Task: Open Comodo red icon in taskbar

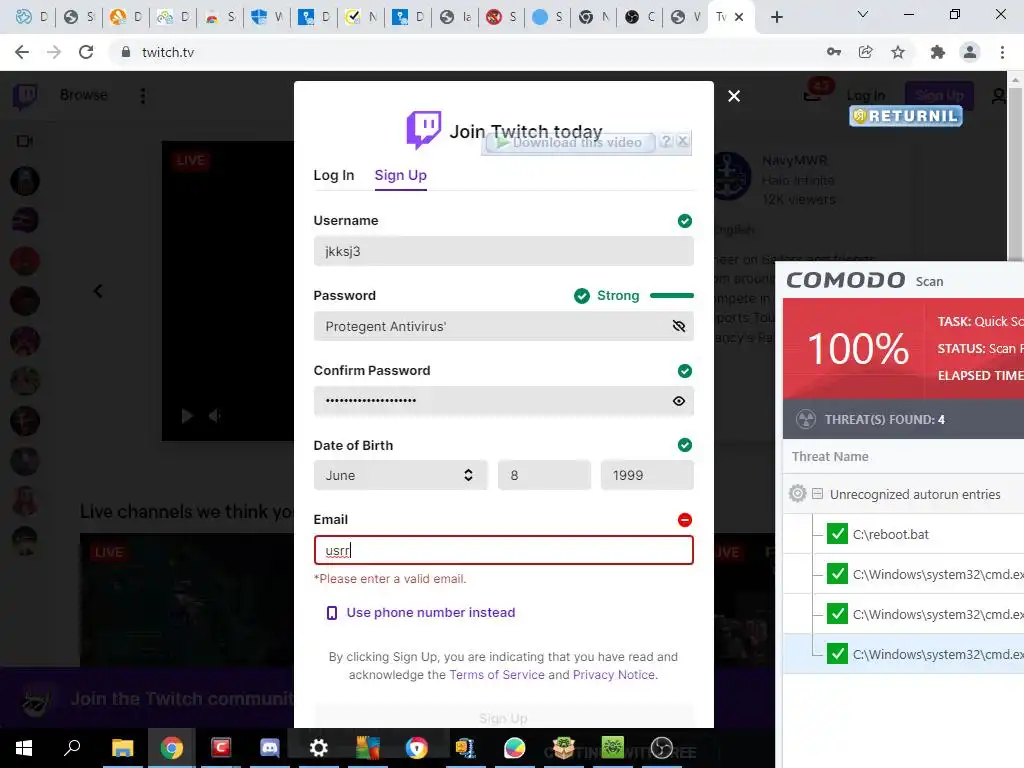Action: [x=221, y=748]
